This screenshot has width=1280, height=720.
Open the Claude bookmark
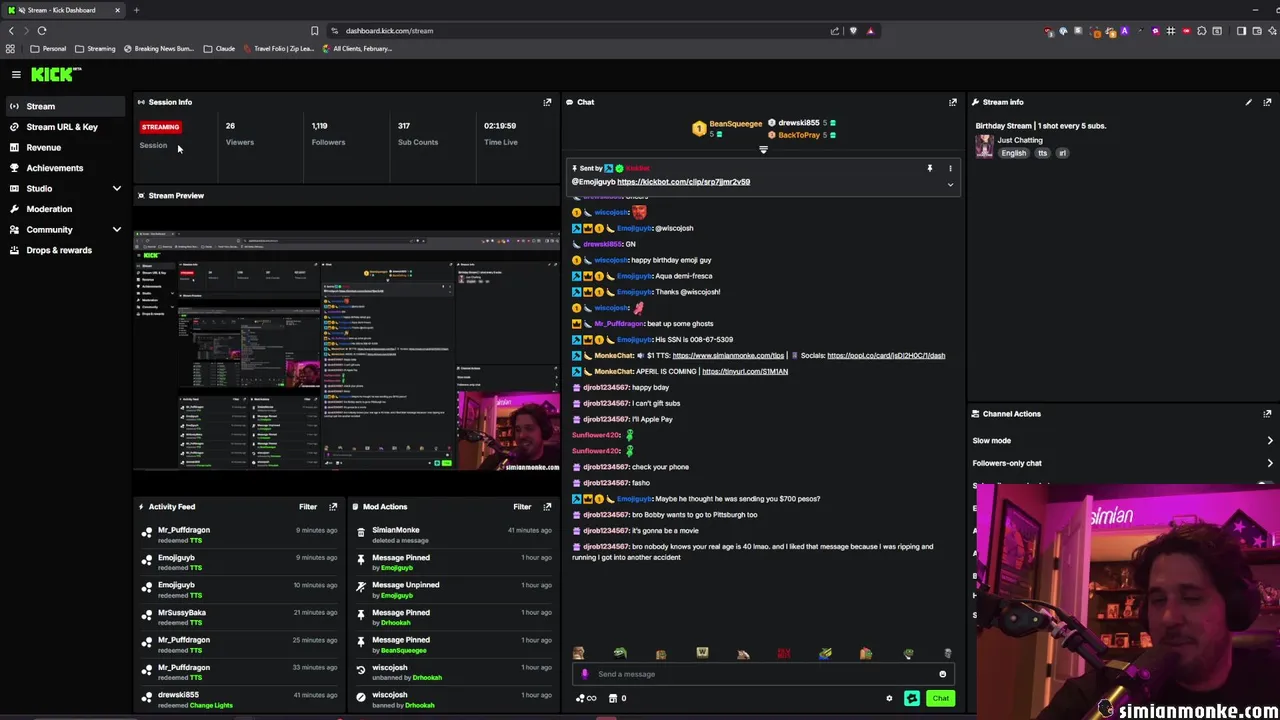pyautogui.click(x=219, y=48)
